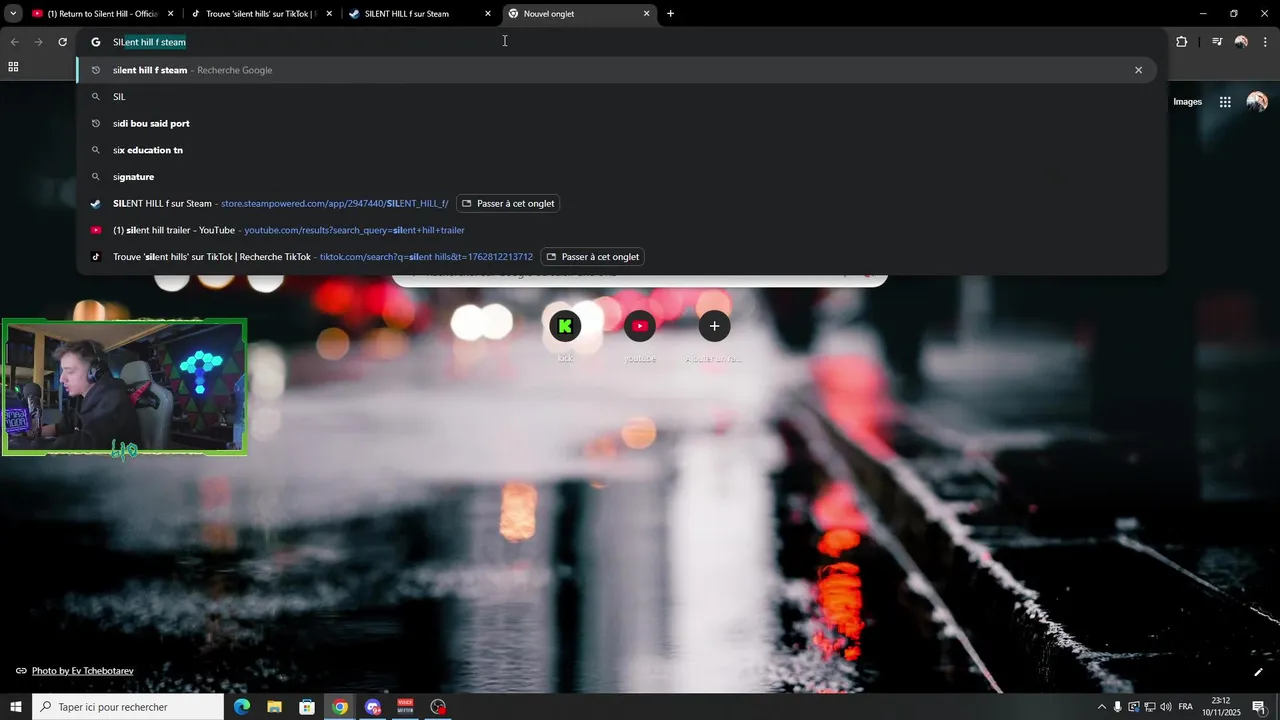Open the circular recorder taskbar icon
The height and width of the screenshot is (720, 1280).
438,707
